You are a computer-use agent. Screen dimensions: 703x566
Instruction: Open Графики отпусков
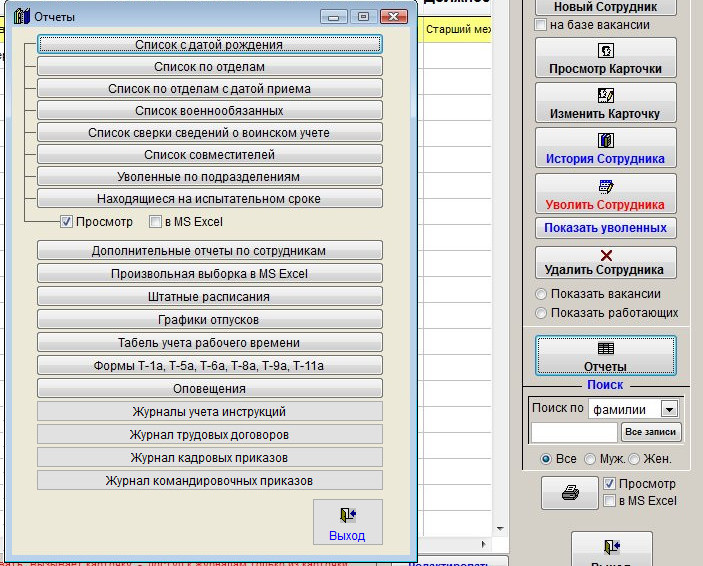click(209, 319)
